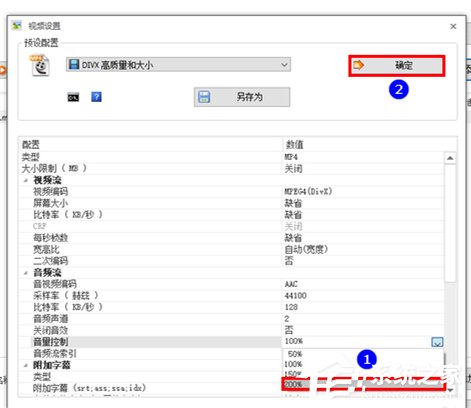
Task: Click the save disk icon on 另存为 button
Action: (204, 97)
